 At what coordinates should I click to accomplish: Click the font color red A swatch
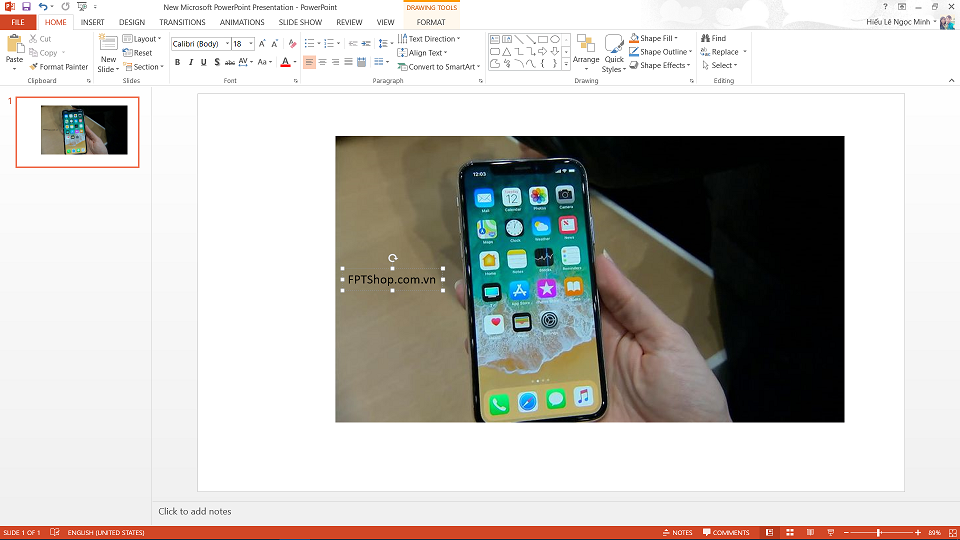click(285, 62)
